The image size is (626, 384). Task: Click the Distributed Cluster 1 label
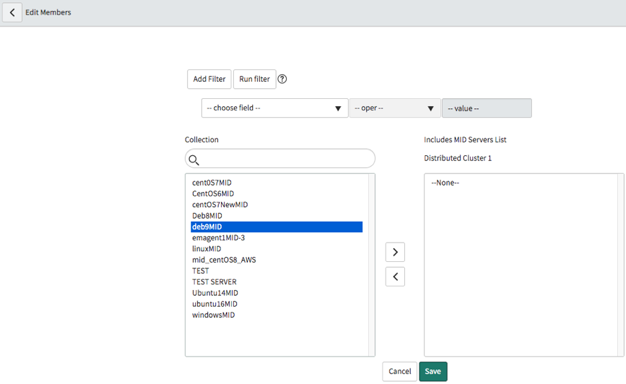tap(458, 158)
